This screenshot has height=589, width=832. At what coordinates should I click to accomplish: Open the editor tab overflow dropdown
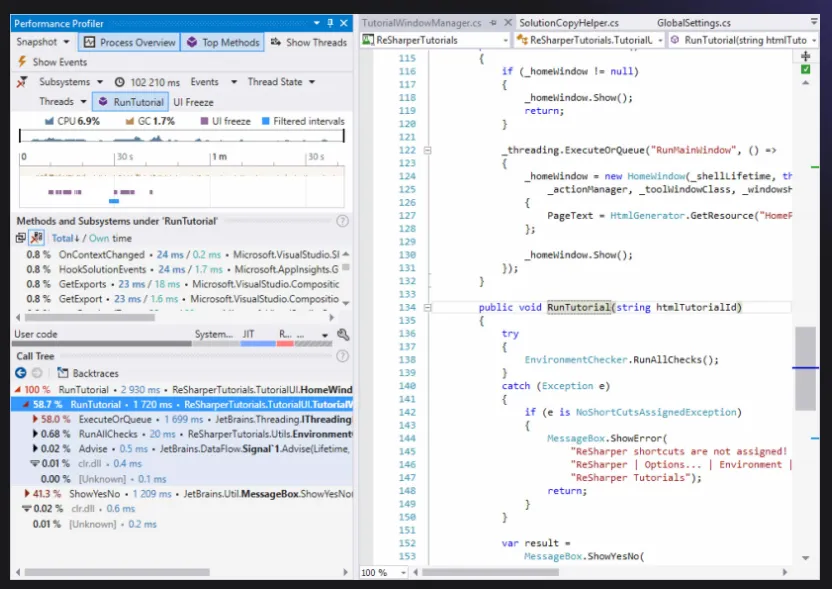tap(813, 22)
